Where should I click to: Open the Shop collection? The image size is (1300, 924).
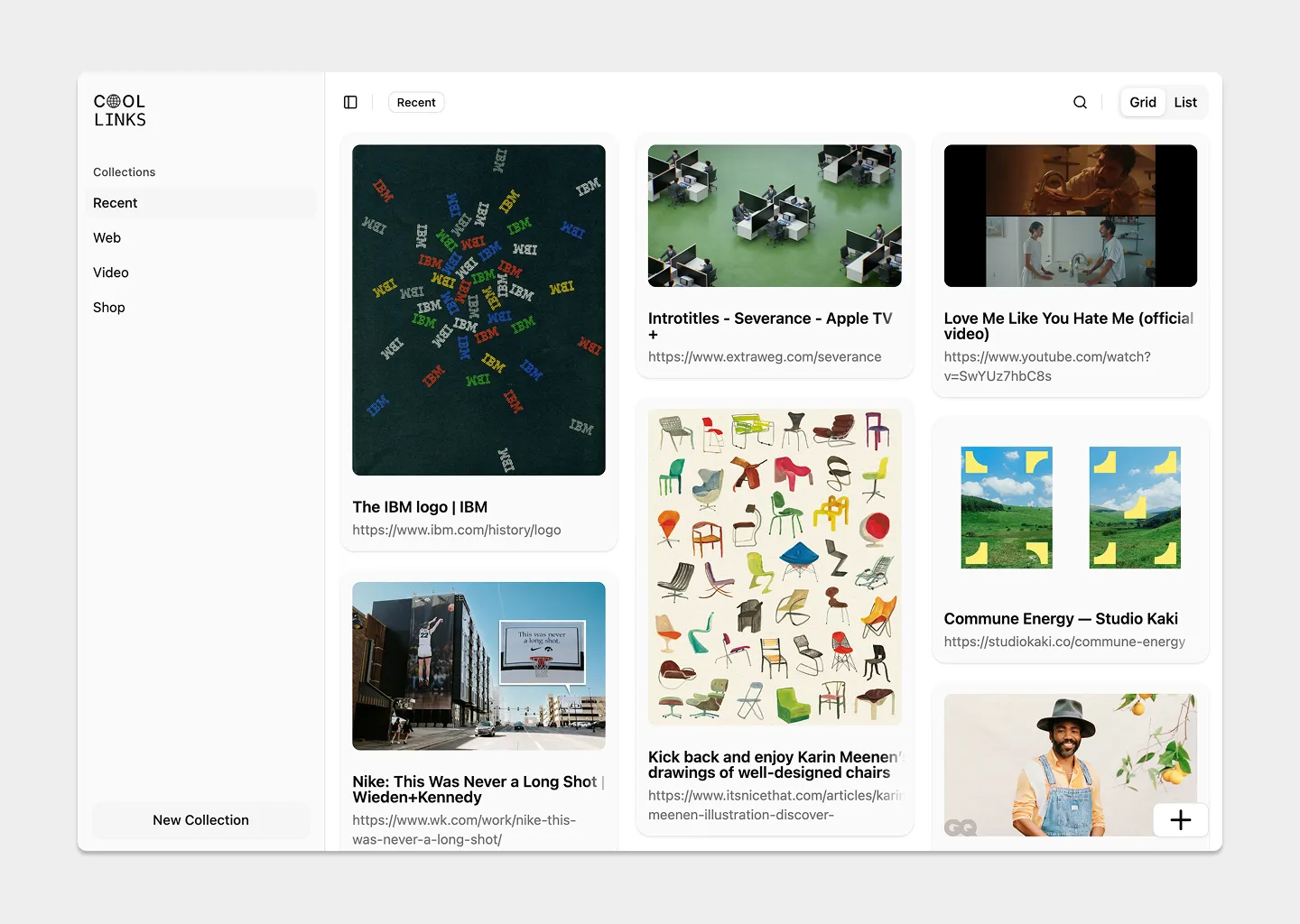point(201,308)
